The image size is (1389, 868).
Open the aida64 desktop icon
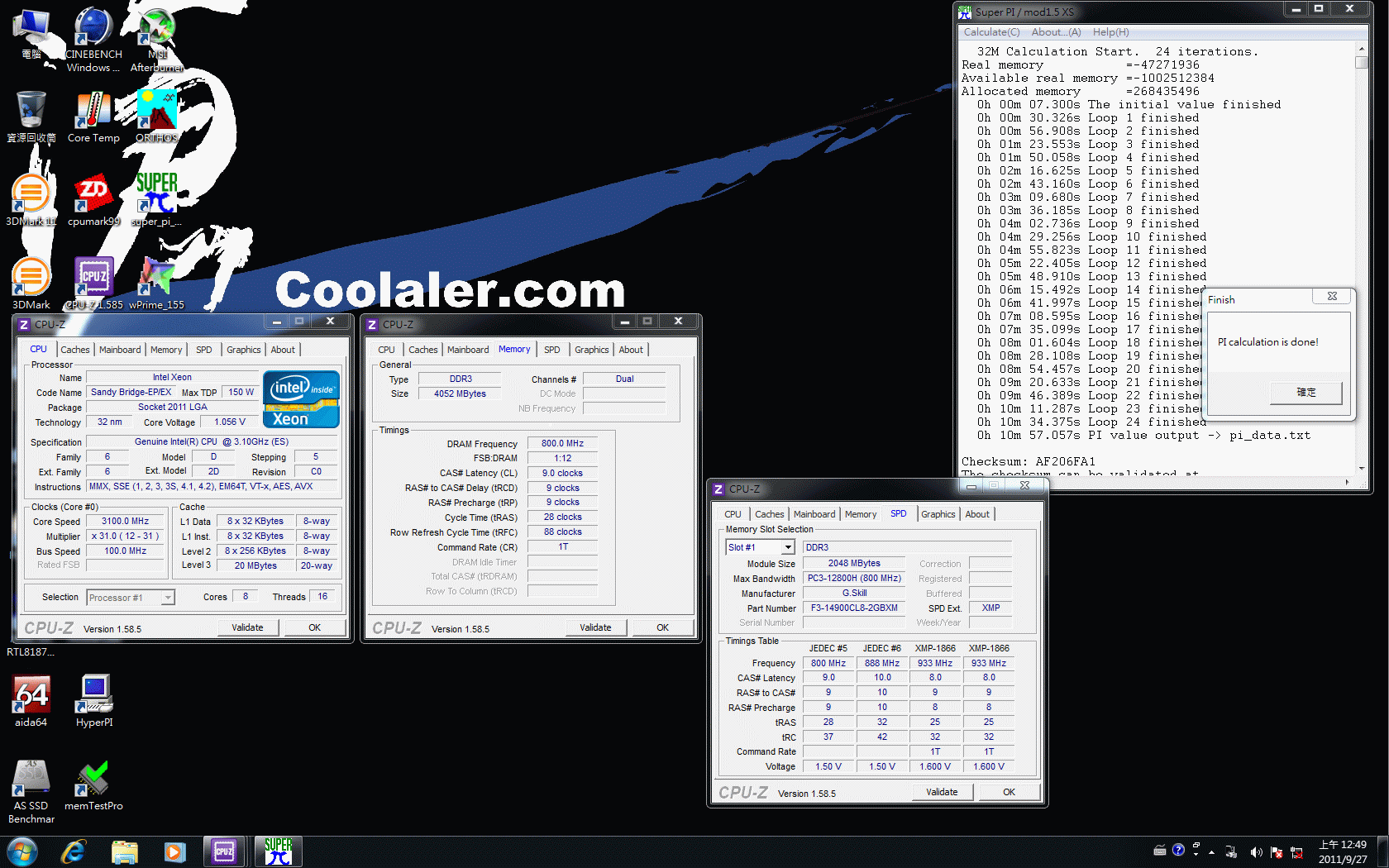[x=31, y=701]
